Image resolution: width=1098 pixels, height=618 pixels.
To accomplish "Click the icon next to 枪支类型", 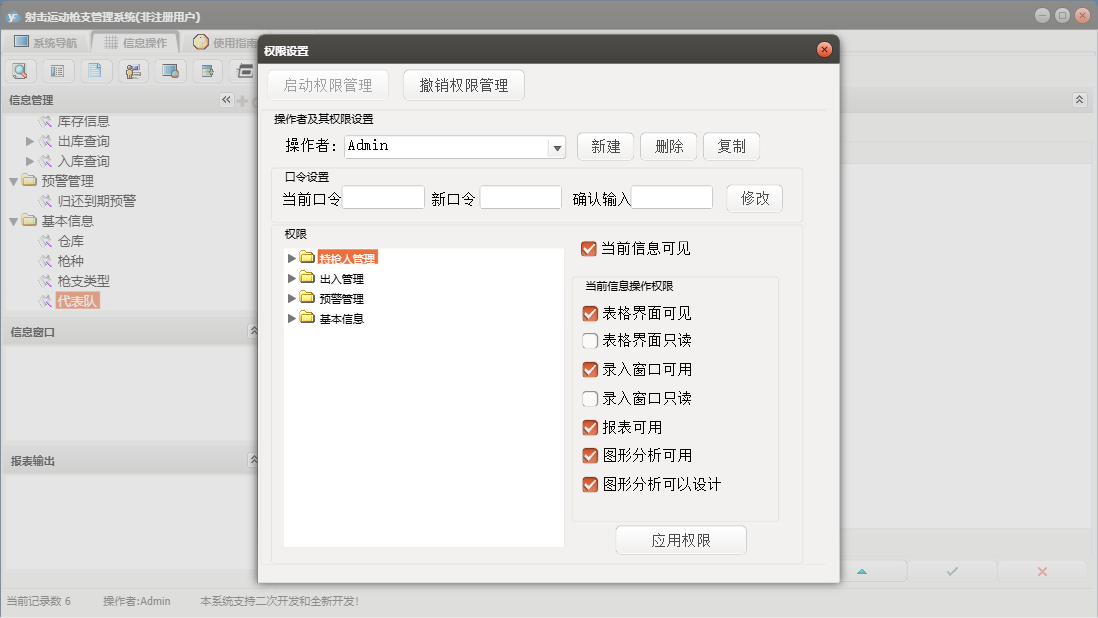I will (x=46, y=281).
